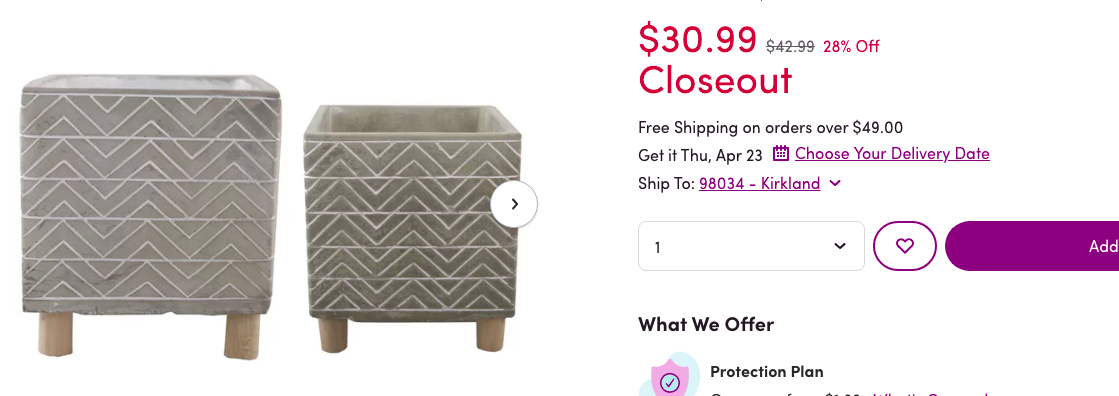1119x396 pixels.
Task: Click the Protection Plan shield icon
Action: [669, 377]
